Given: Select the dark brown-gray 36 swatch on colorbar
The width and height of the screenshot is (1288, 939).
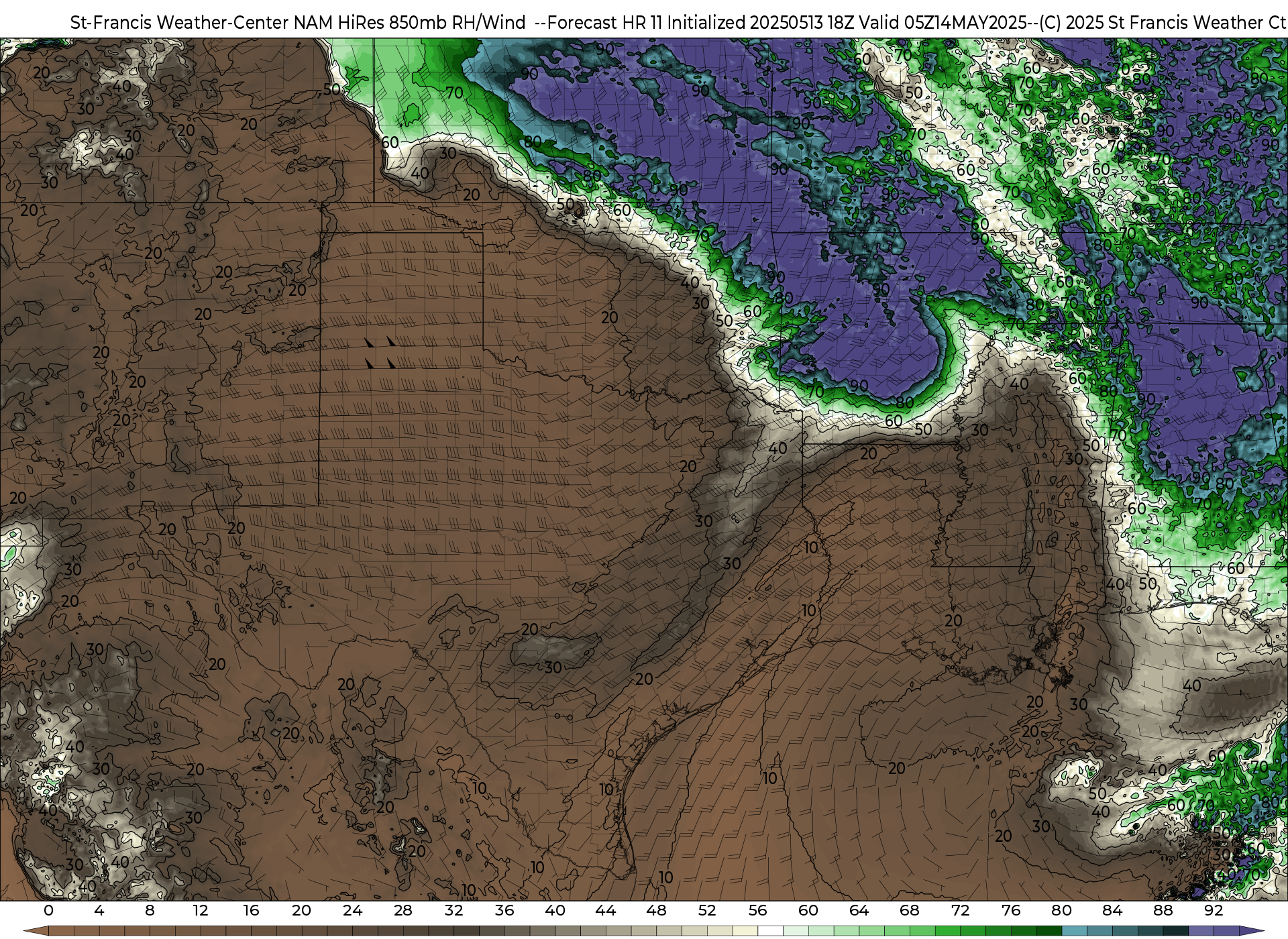Looking at the screenshot, I should (517, 931).
